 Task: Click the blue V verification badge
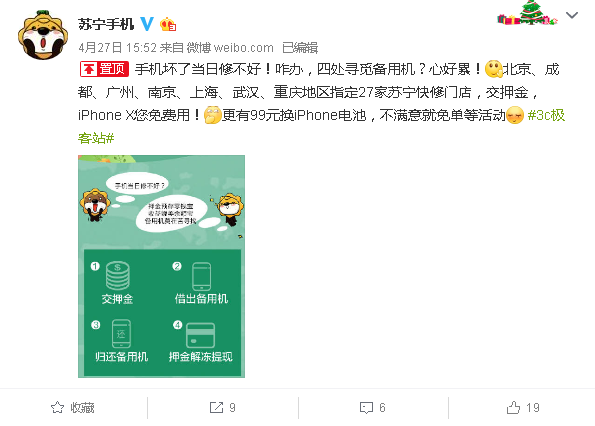(147, 24)
